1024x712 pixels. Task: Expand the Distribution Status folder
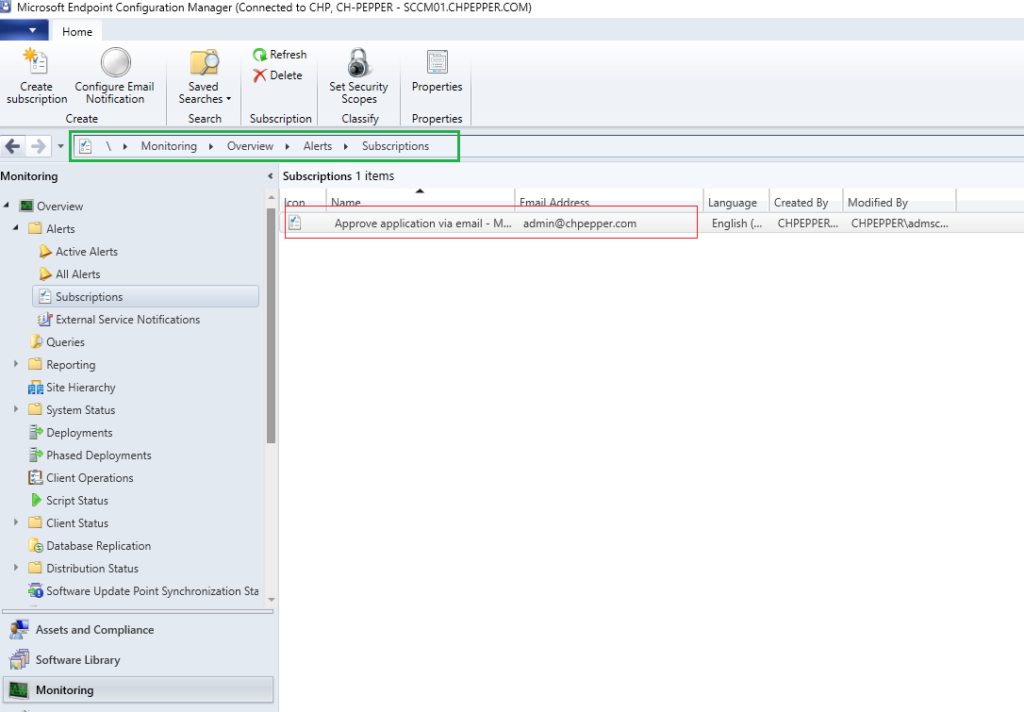pos(16,568)
